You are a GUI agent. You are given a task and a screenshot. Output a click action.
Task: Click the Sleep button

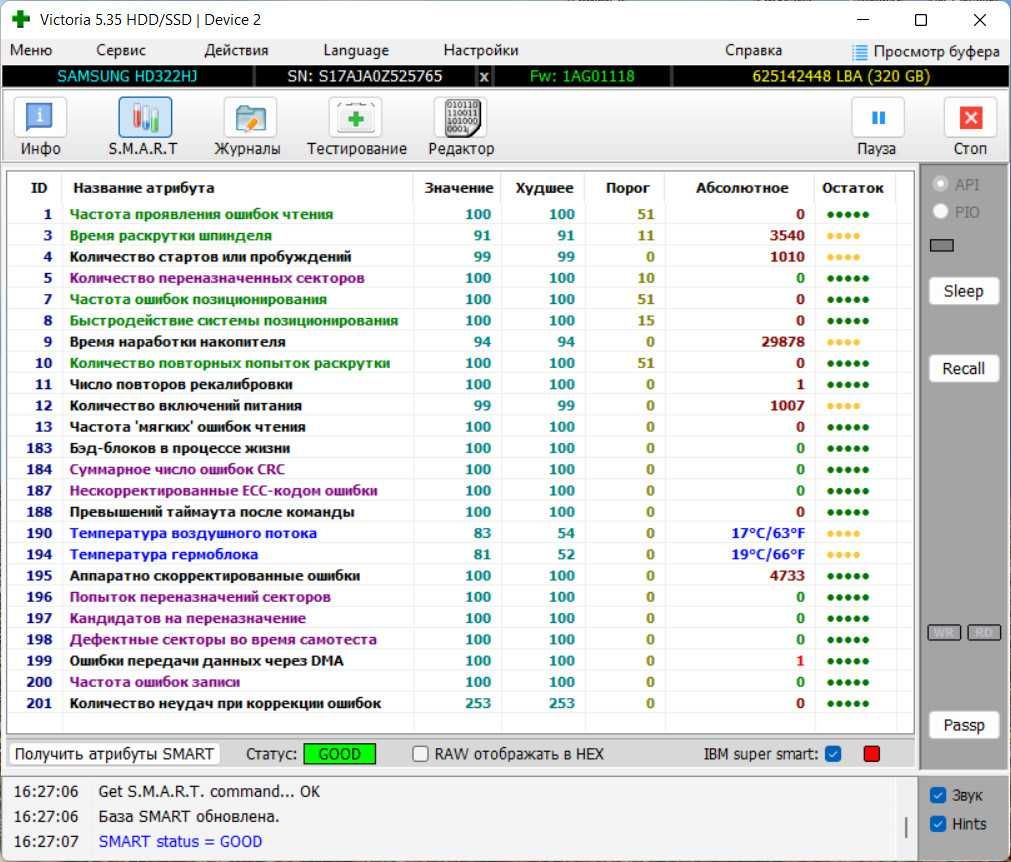(x=964, y=291)
